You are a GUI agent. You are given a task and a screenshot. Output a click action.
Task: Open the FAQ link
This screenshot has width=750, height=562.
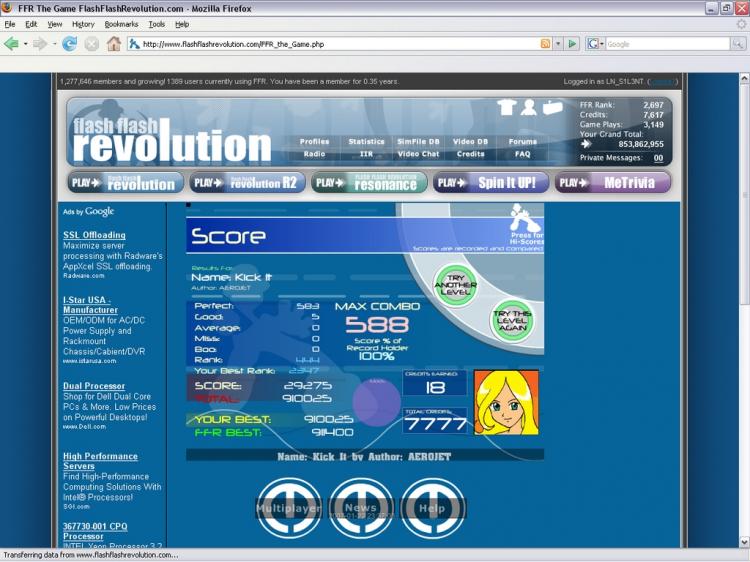(x=522, y=154)
